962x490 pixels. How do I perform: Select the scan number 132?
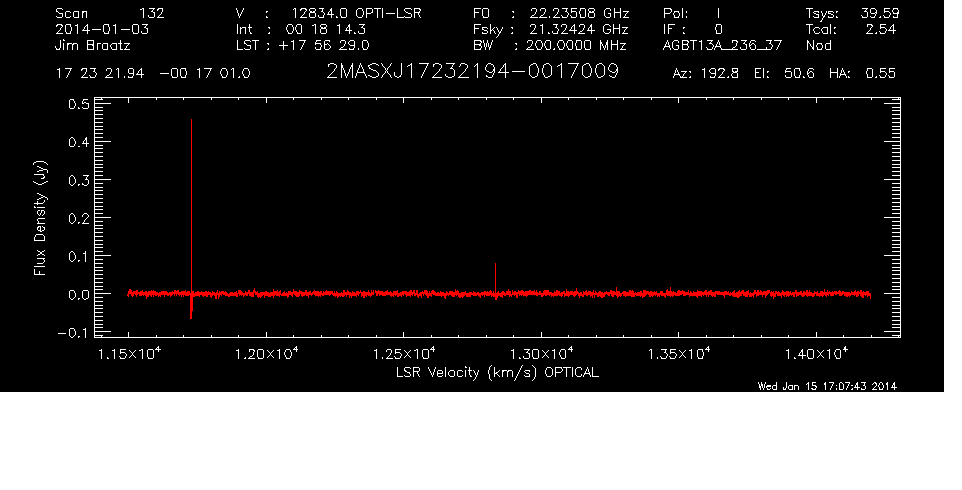(152, 13)
